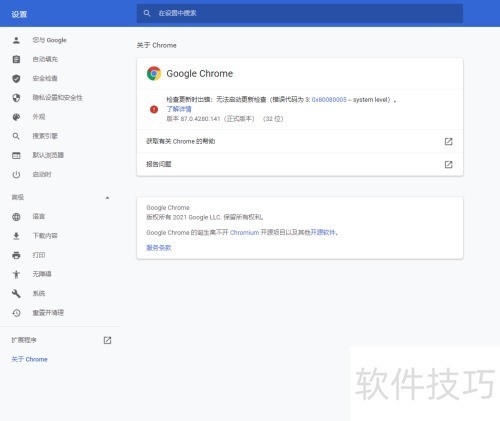Open the 服务条款 terms link

point(159,248)
